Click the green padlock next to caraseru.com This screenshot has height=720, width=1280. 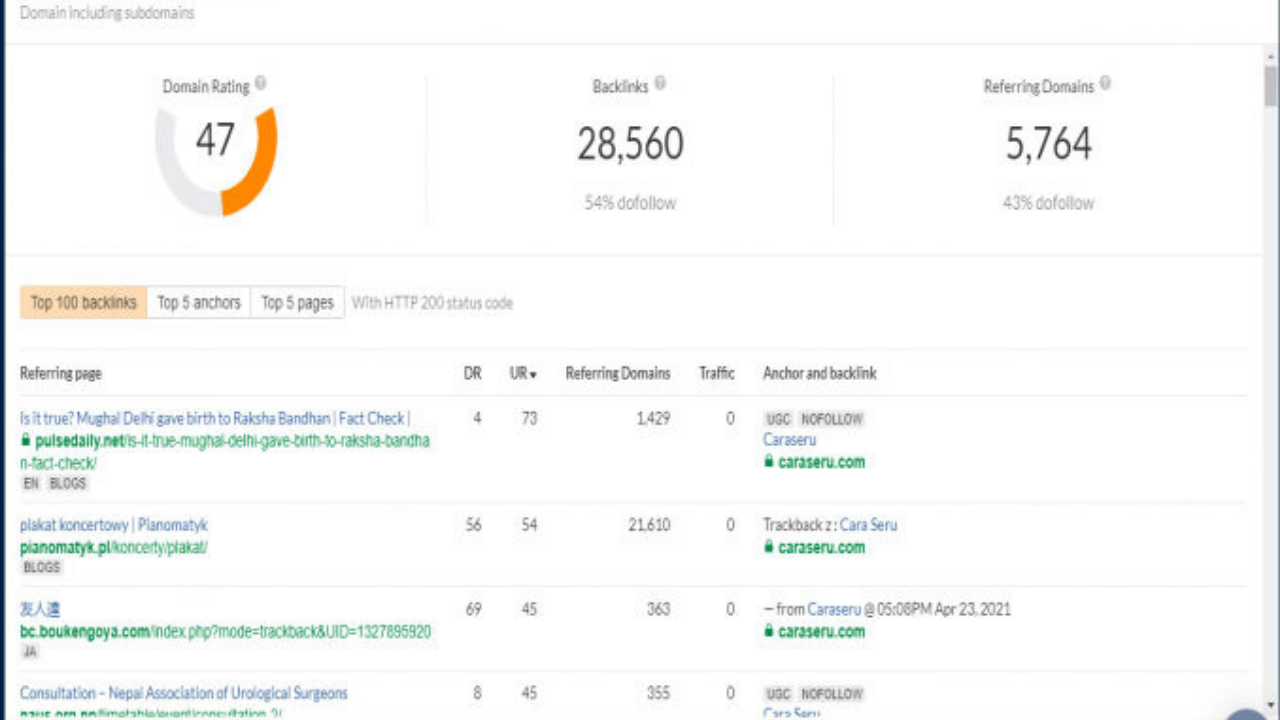tap(767, 462)
